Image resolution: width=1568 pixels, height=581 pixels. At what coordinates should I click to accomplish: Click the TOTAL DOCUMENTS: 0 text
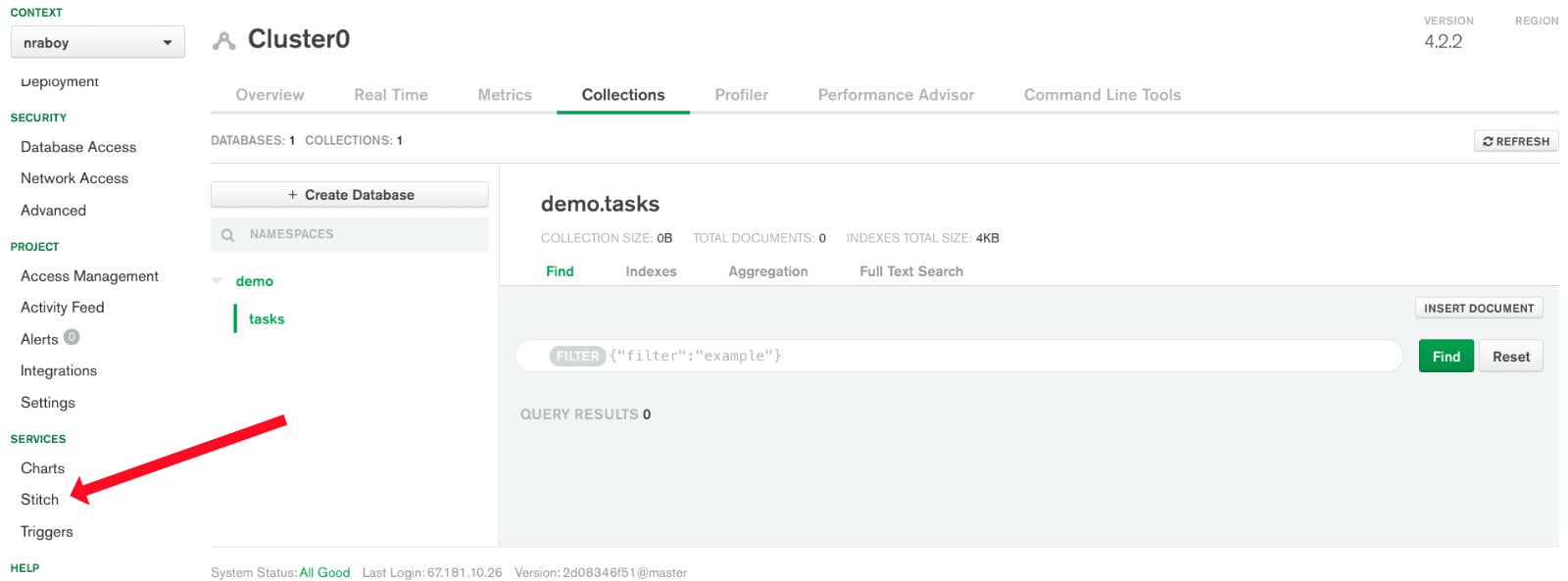[x=759, y=238]
